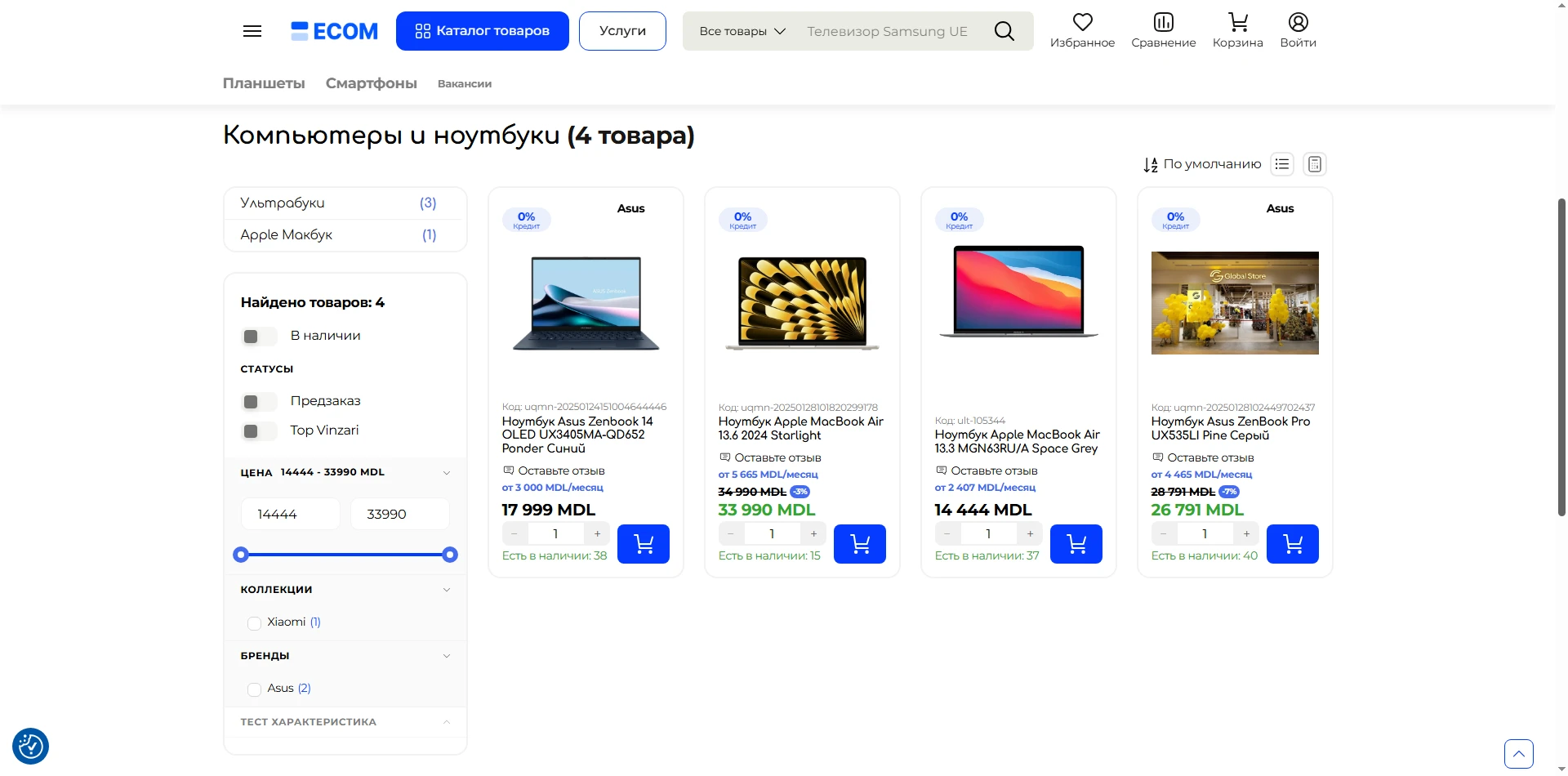Add Asus ZenBook Pro UX535LI to cart
The image size is (1568, 776).
pos(1293,544)
